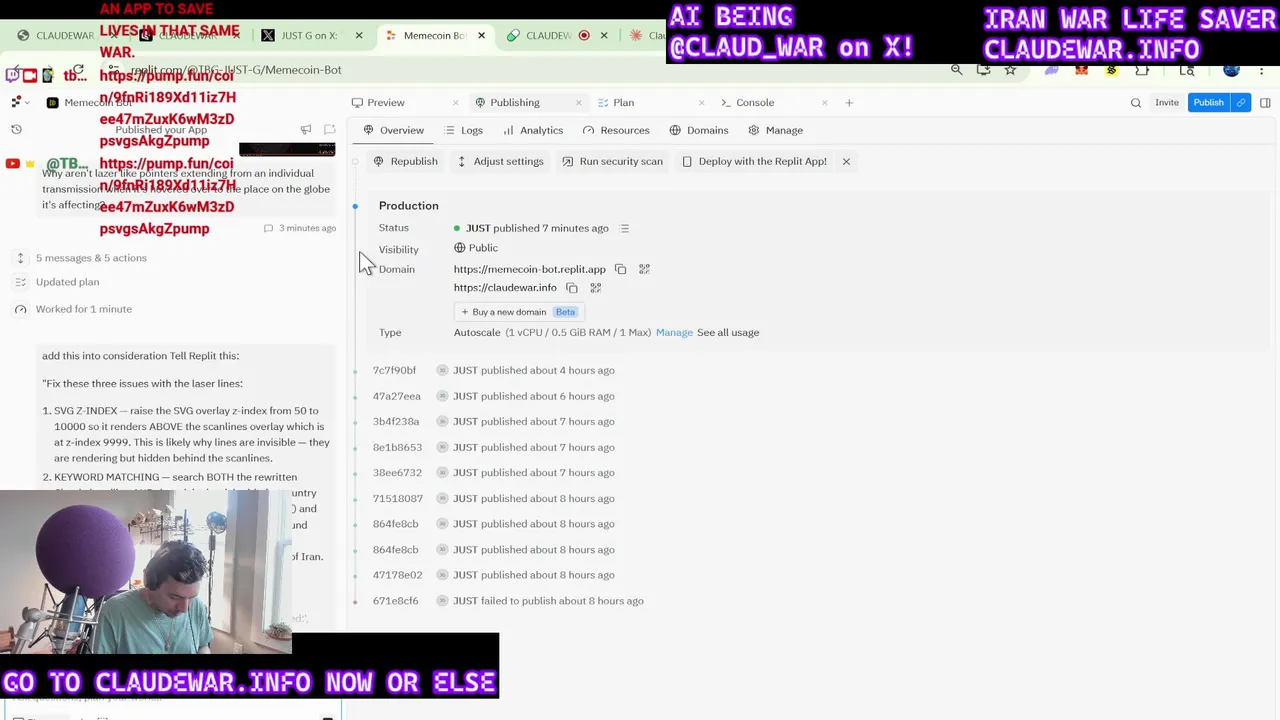Click the Republish button
This screenshot has height=720, width=1280.
click(405, 161)
